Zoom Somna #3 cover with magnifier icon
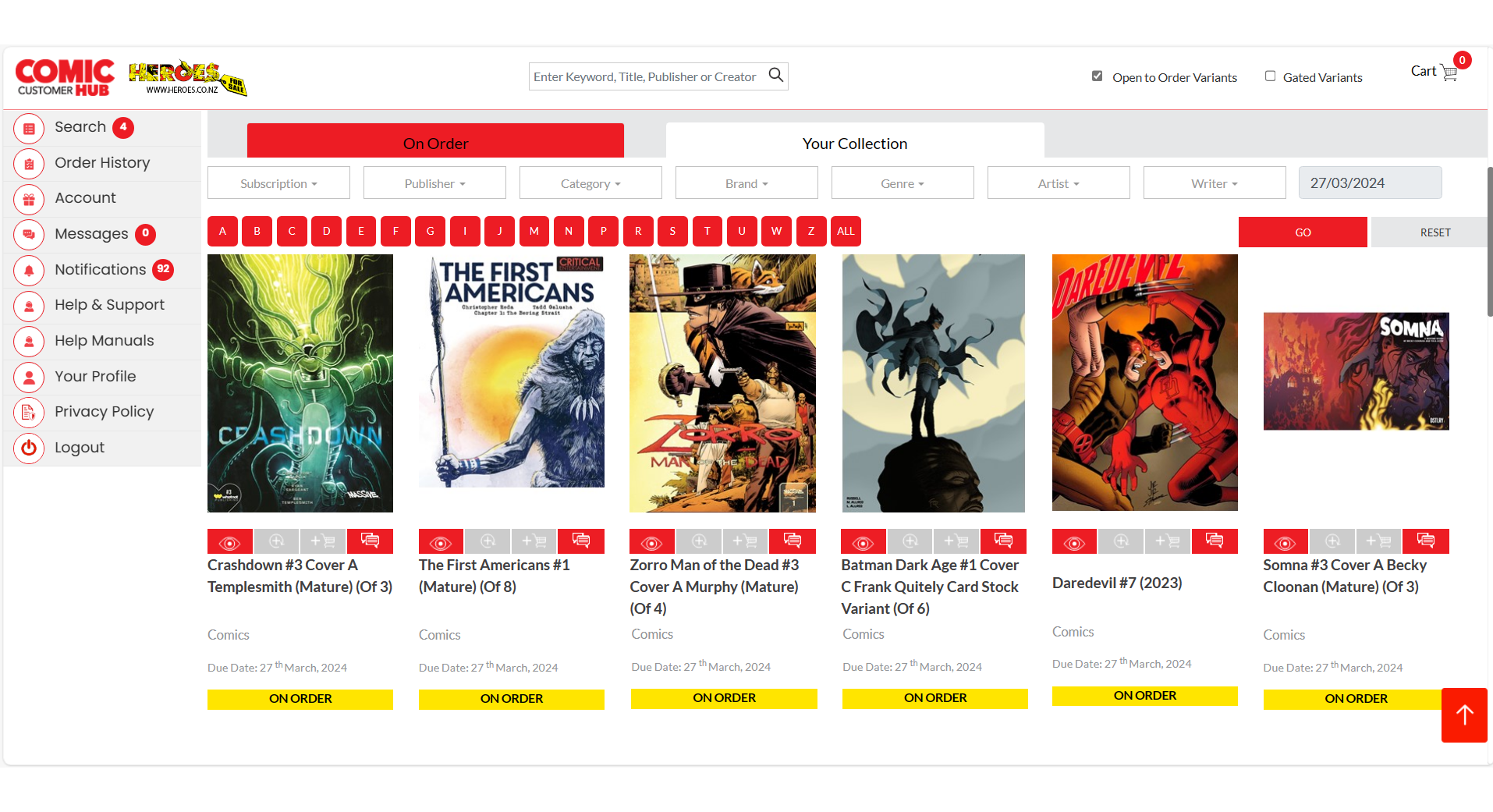The height and width of the screenshot is (812, 1493). [x=1333, y=541]
